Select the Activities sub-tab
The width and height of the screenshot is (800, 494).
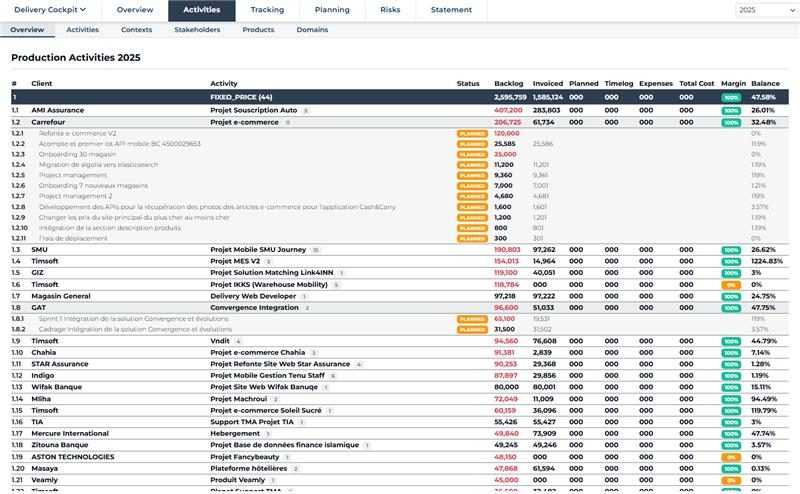(x=83, y=30)
